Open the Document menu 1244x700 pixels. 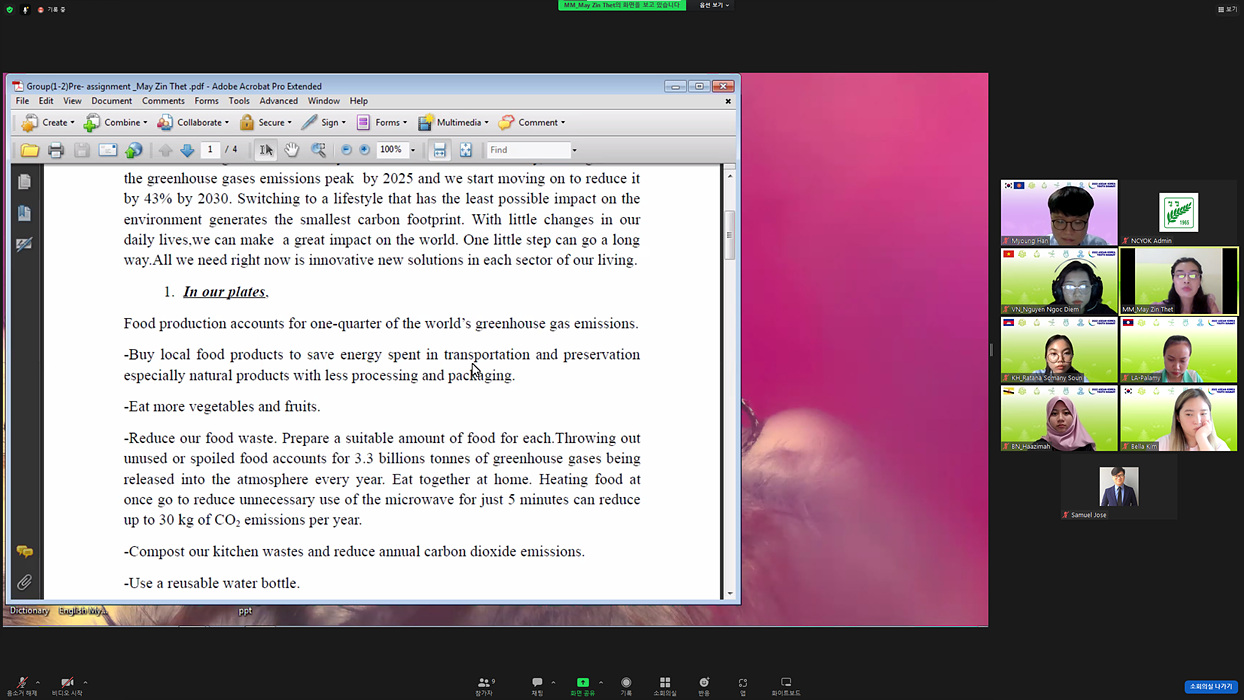coord(111,101)
